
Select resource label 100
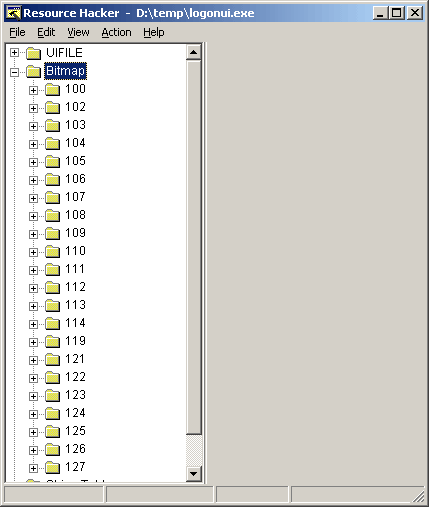tap(75, 89)
